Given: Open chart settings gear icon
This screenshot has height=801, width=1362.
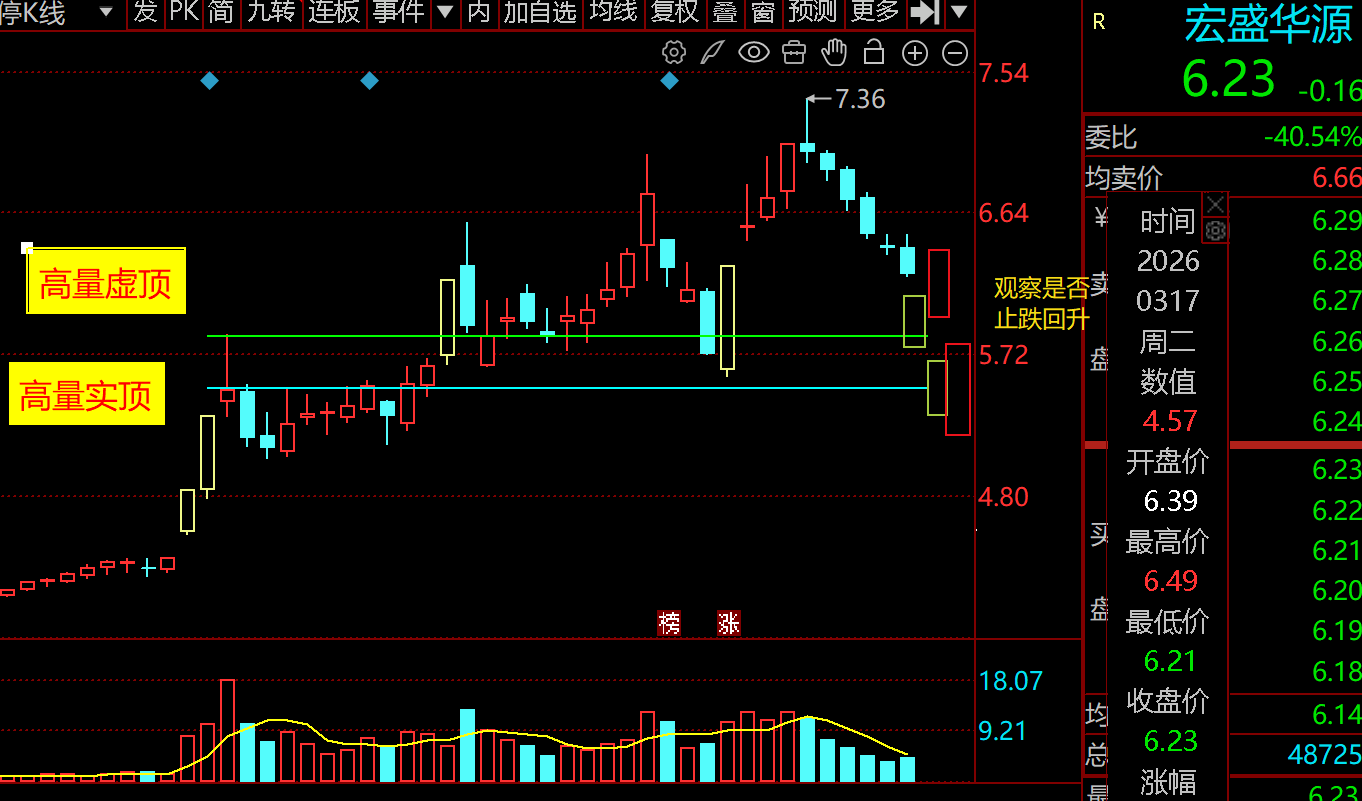Looking at the screenshot, I should (x=674, y=53).
